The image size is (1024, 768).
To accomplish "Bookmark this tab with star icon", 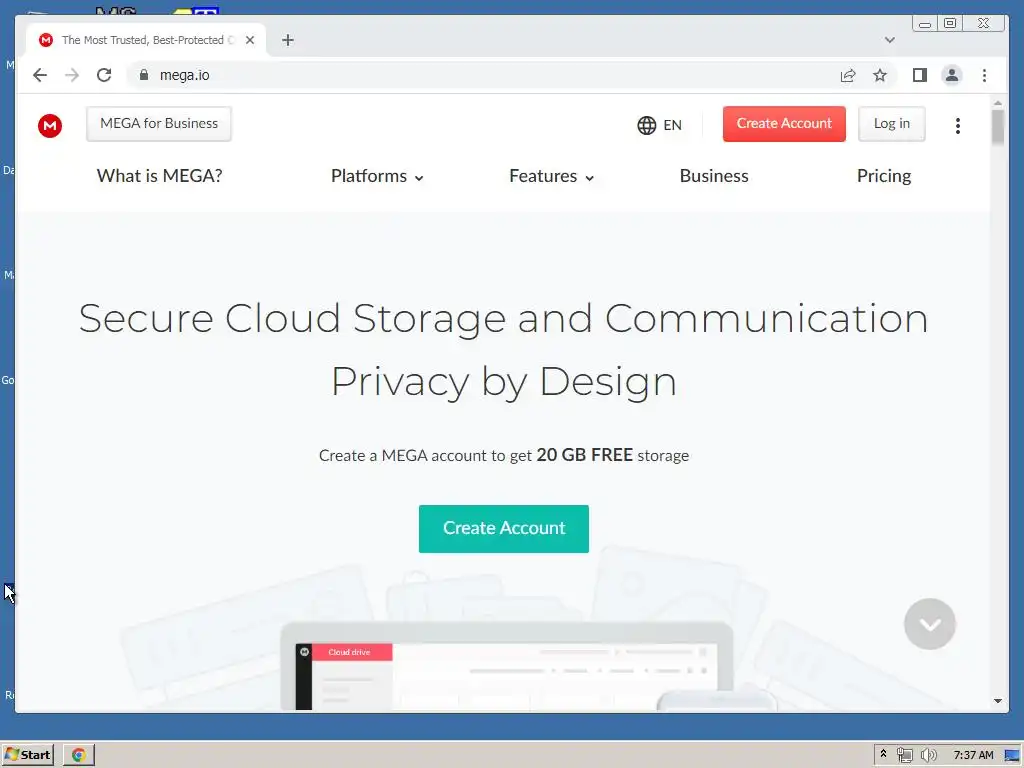I will pyautogui.click(x=880, y=75).
